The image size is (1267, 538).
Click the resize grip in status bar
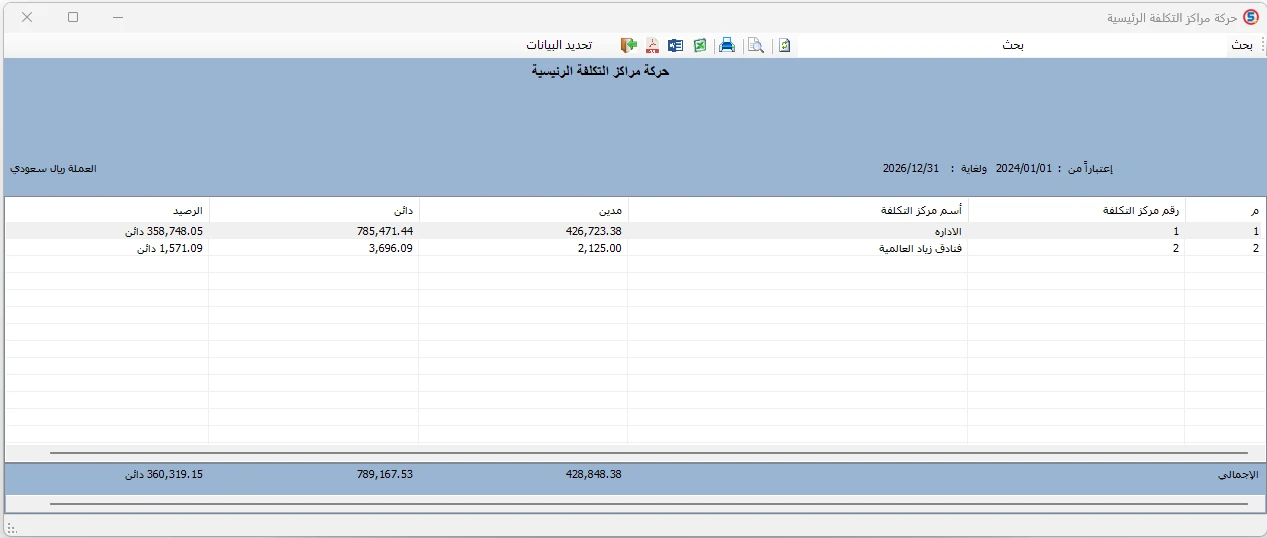tap(11, 528)
